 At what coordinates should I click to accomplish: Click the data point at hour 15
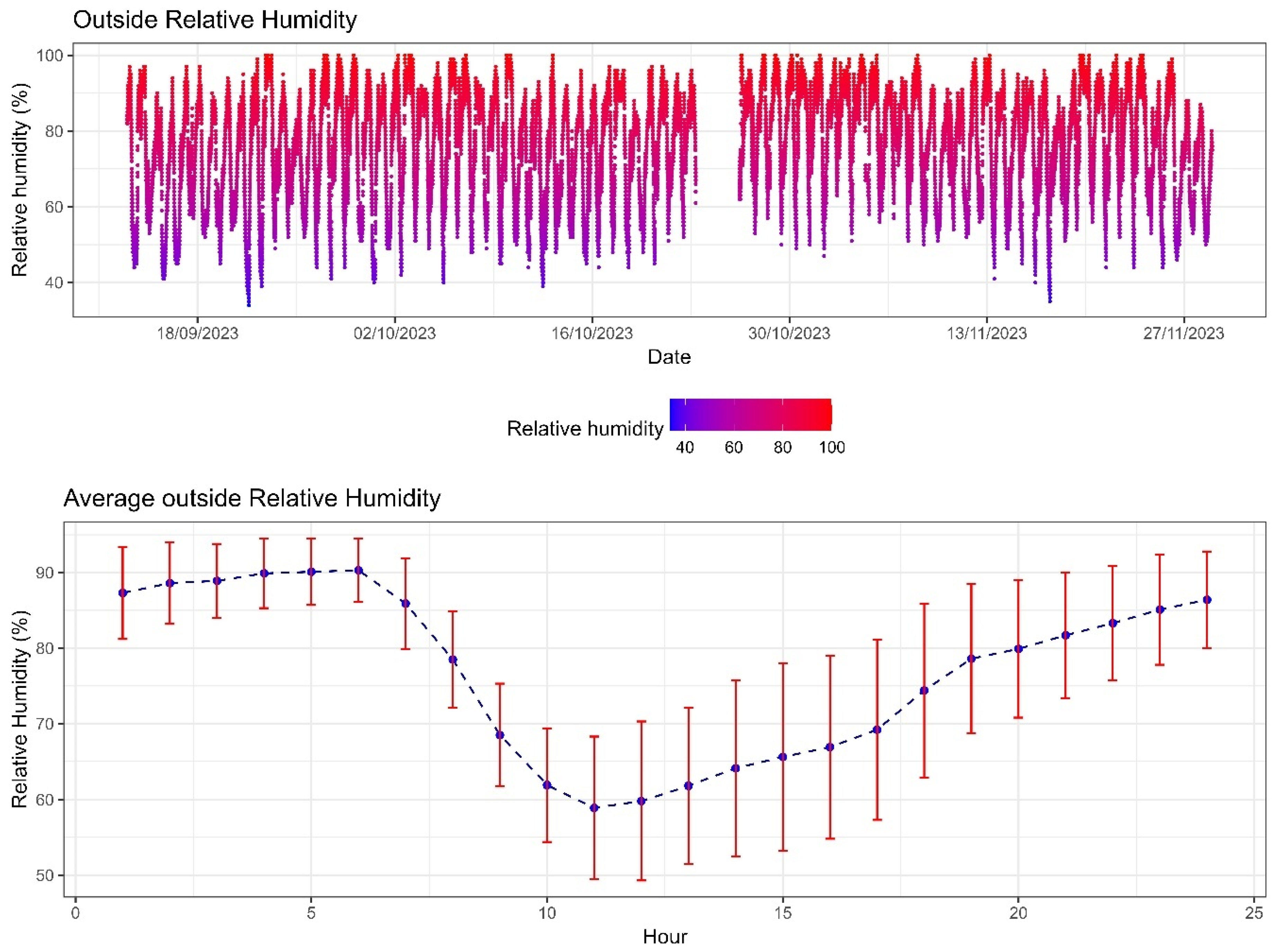783,757
